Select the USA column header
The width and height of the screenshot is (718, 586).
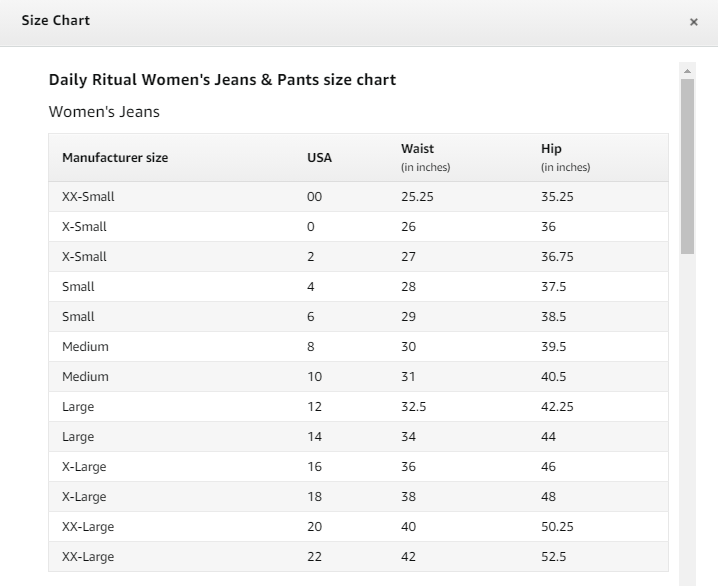click(x=319, y=157)
